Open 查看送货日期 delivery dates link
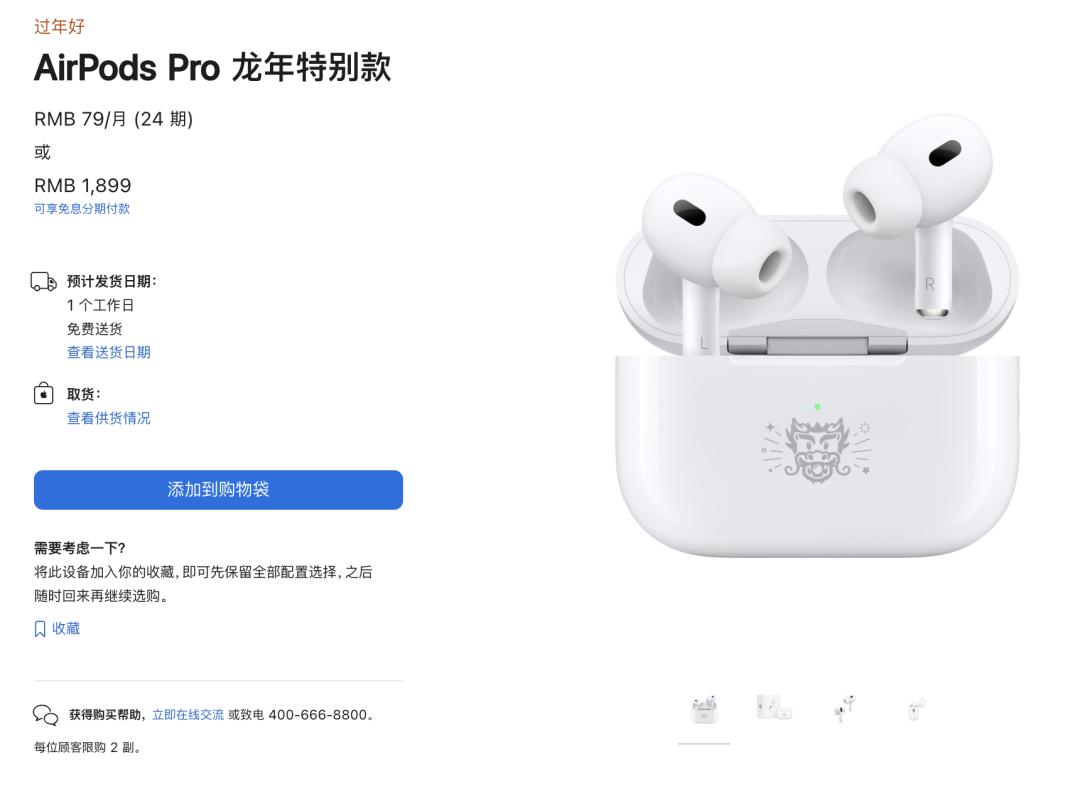The height and width of the screenshot is (791, 1080). point(109,352)
